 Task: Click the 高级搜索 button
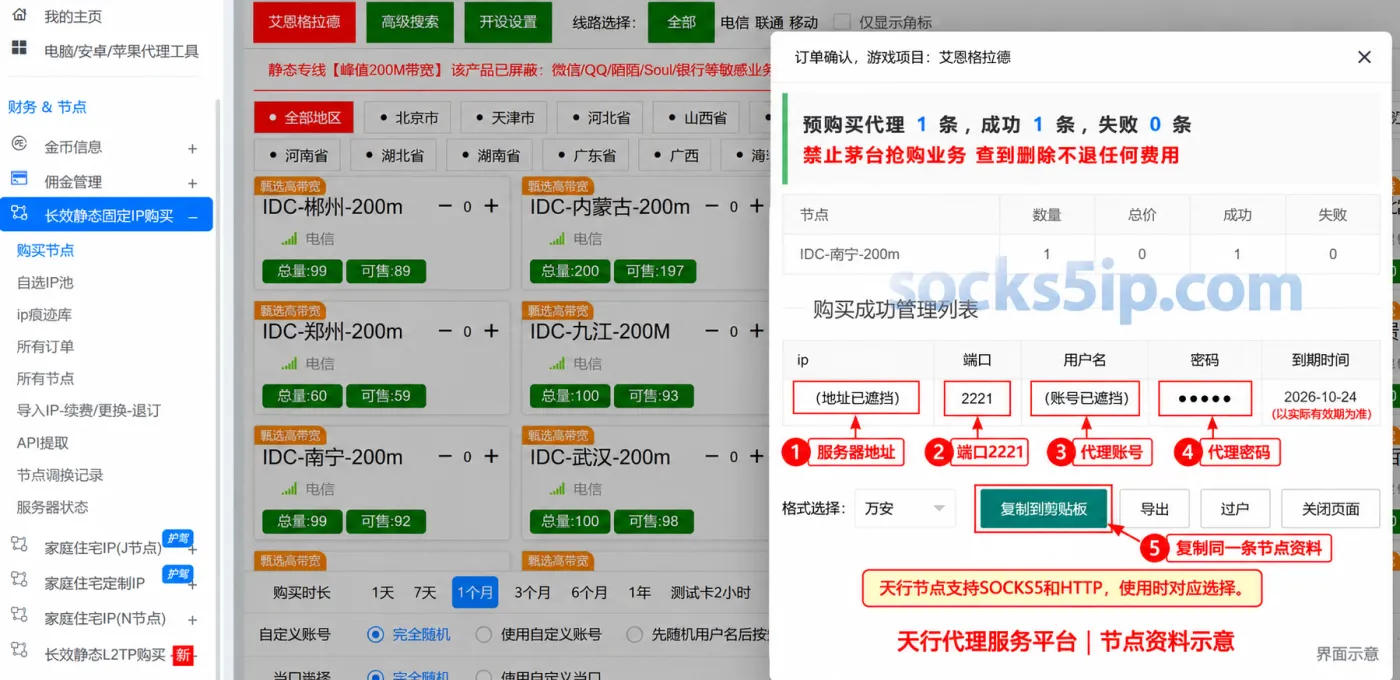[x=409, y=22]
